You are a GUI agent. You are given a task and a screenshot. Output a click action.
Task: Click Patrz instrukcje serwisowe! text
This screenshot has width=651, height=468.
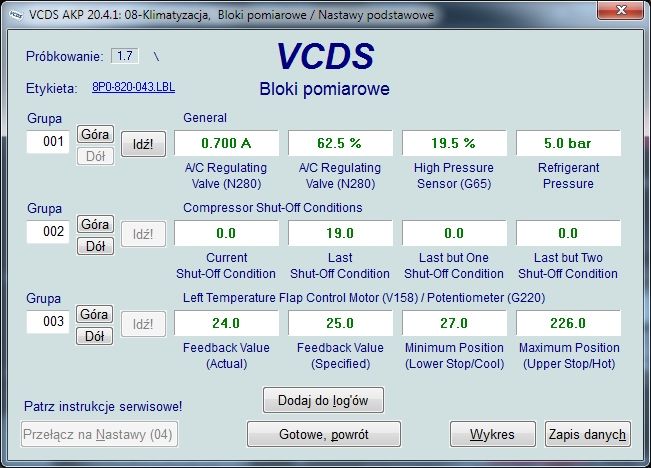coord(103,406)
